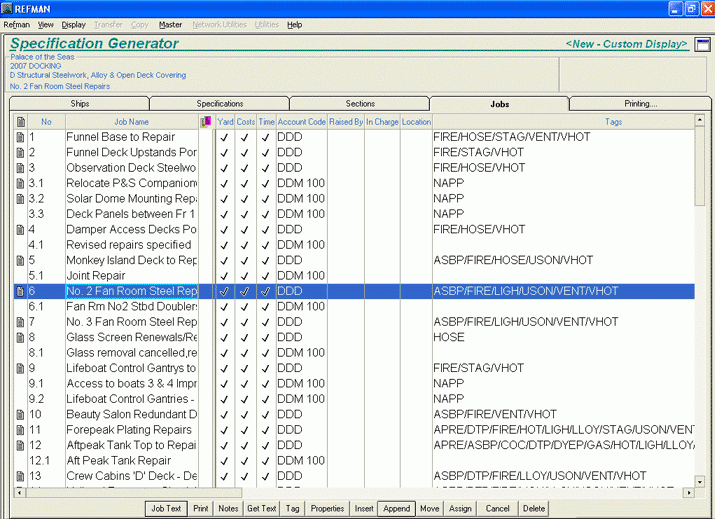Toggle Time checkmark for Forepeak Plating Repairs
This screenshot has width=715, height=519.
265,430
